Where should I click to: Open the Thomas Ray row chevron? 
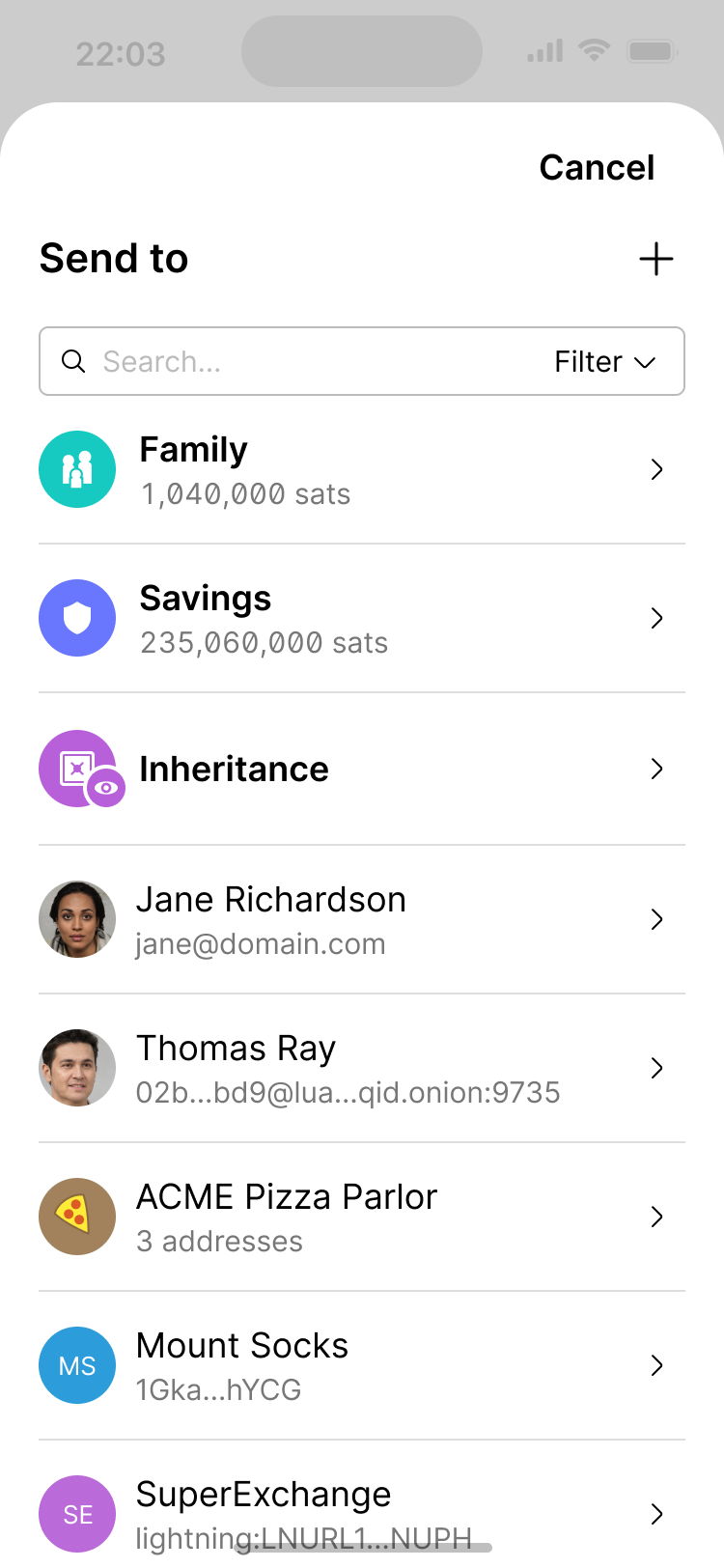pos(657,1068)
